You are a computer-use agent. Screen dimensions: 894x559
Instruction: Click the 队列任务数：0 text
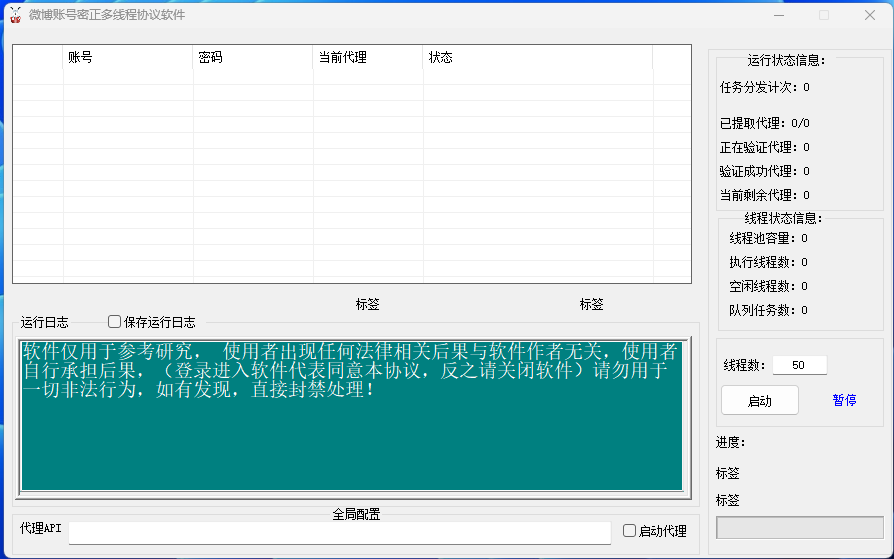click(769, 310)
